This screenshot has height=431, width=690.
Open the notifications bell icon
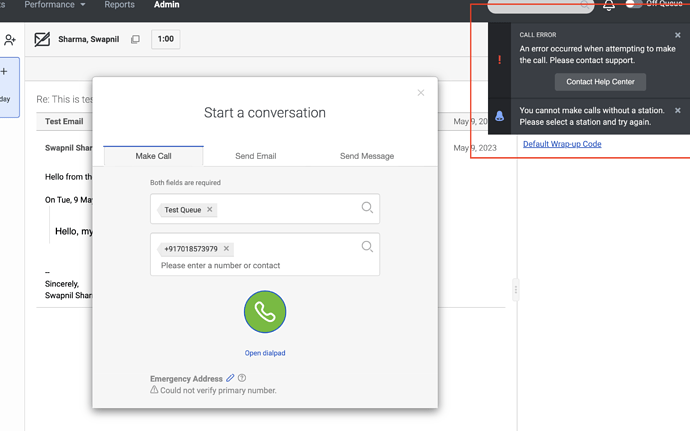(609, 5)
